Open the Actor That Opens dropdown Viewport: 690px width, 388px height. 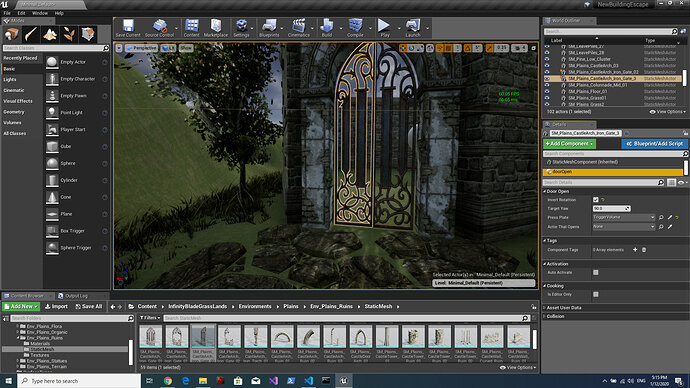pyautogui.click(x=624, y=227)
